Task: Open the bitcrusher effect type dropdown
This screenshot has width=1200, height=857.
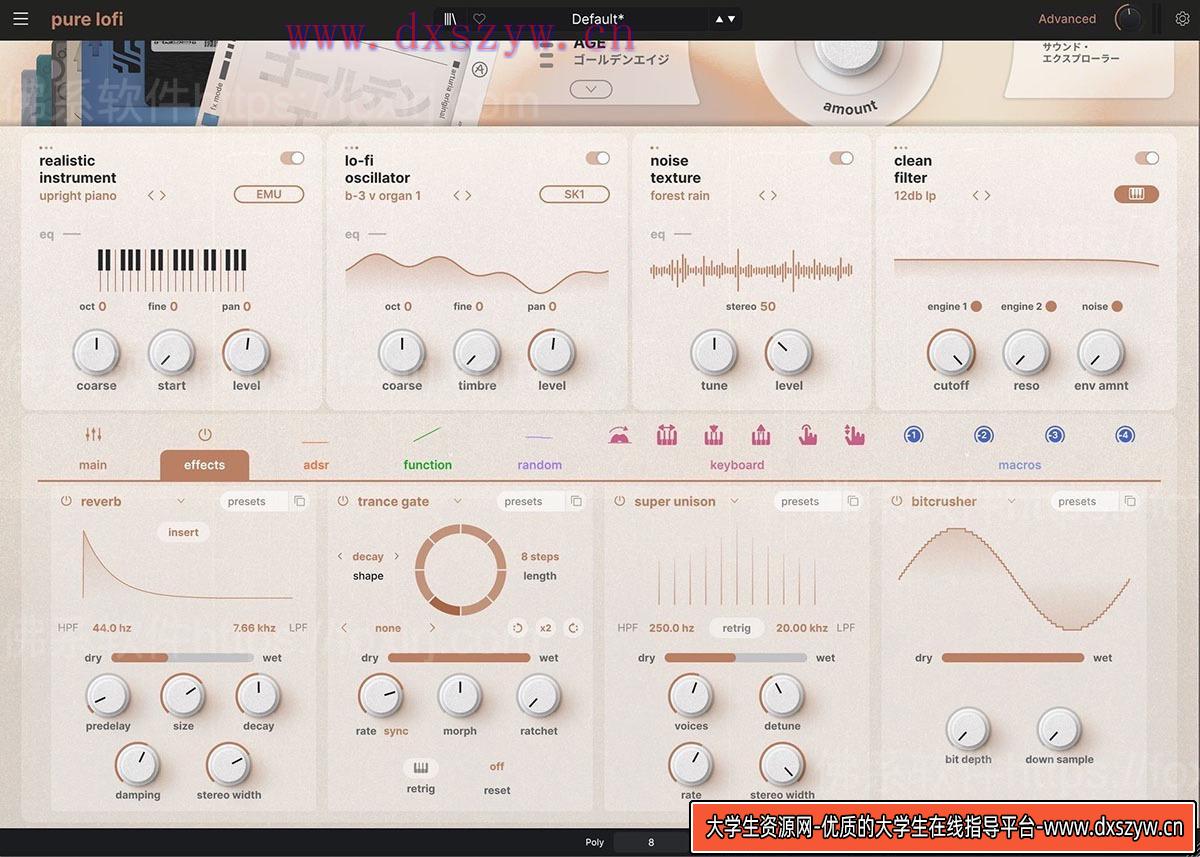Action: [1011, 501]
